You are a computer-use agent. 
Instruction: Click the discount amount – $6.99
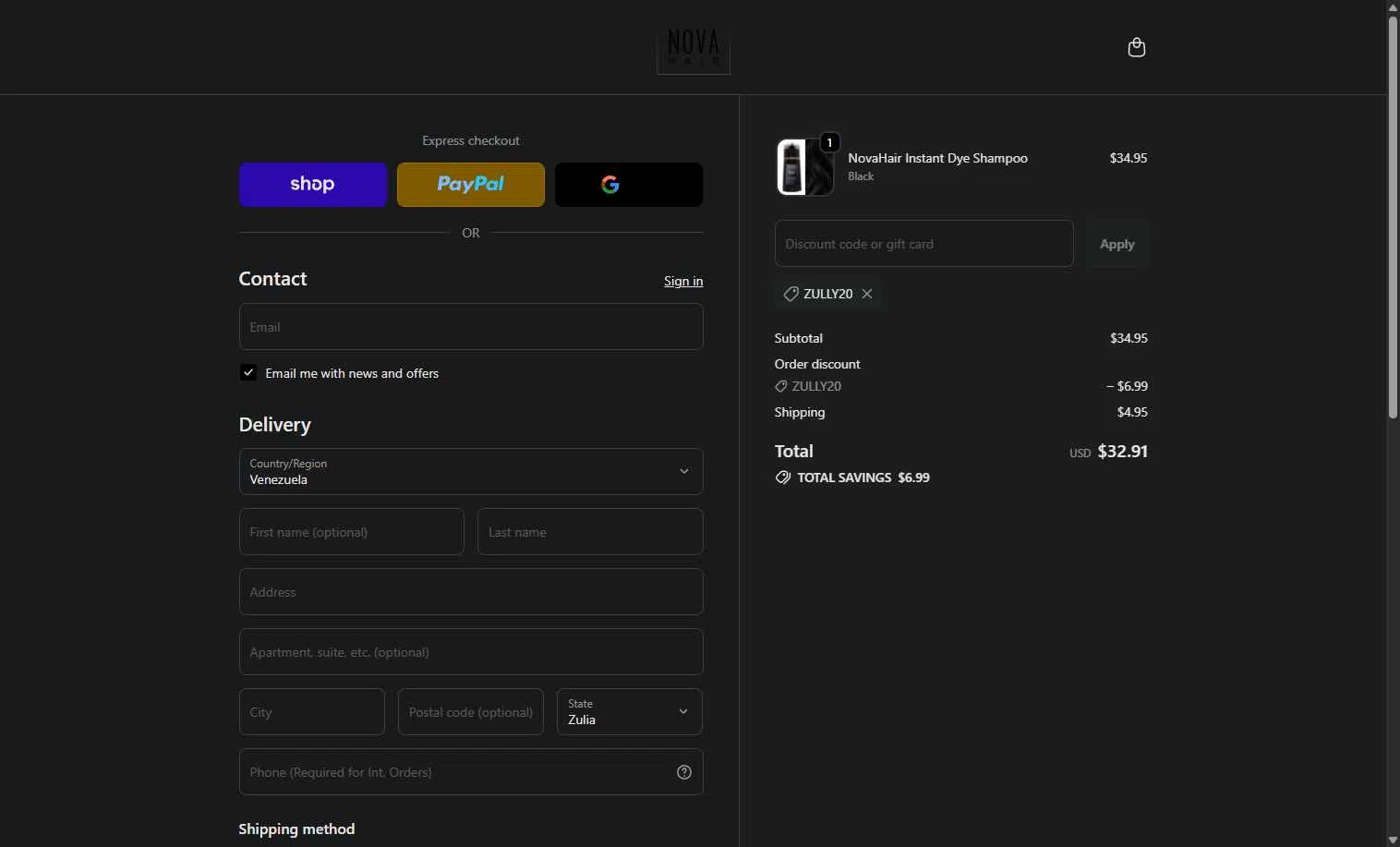pos(1127,386)
